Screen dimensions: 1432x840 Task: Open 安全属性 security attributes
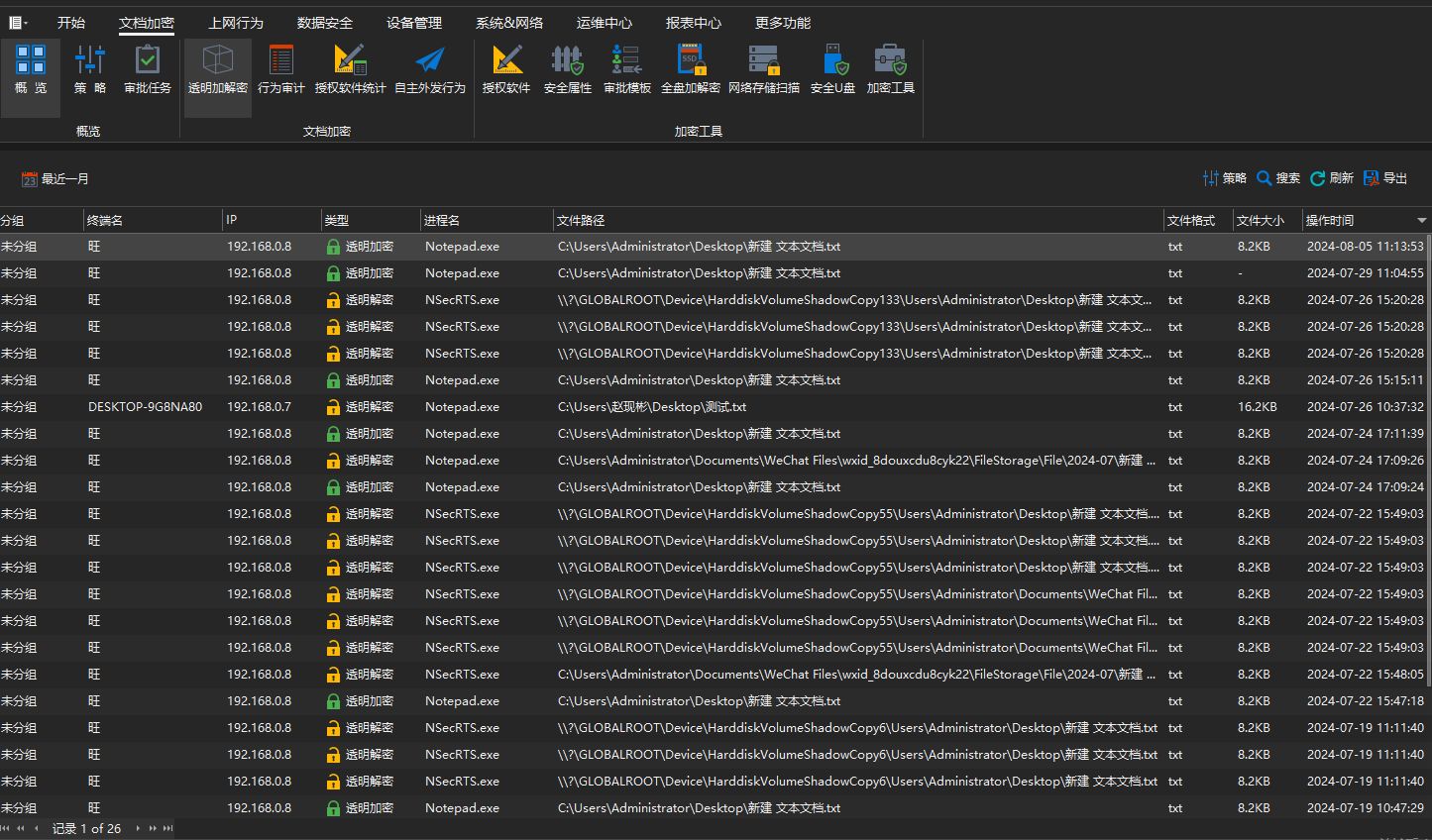pos(568,69)
